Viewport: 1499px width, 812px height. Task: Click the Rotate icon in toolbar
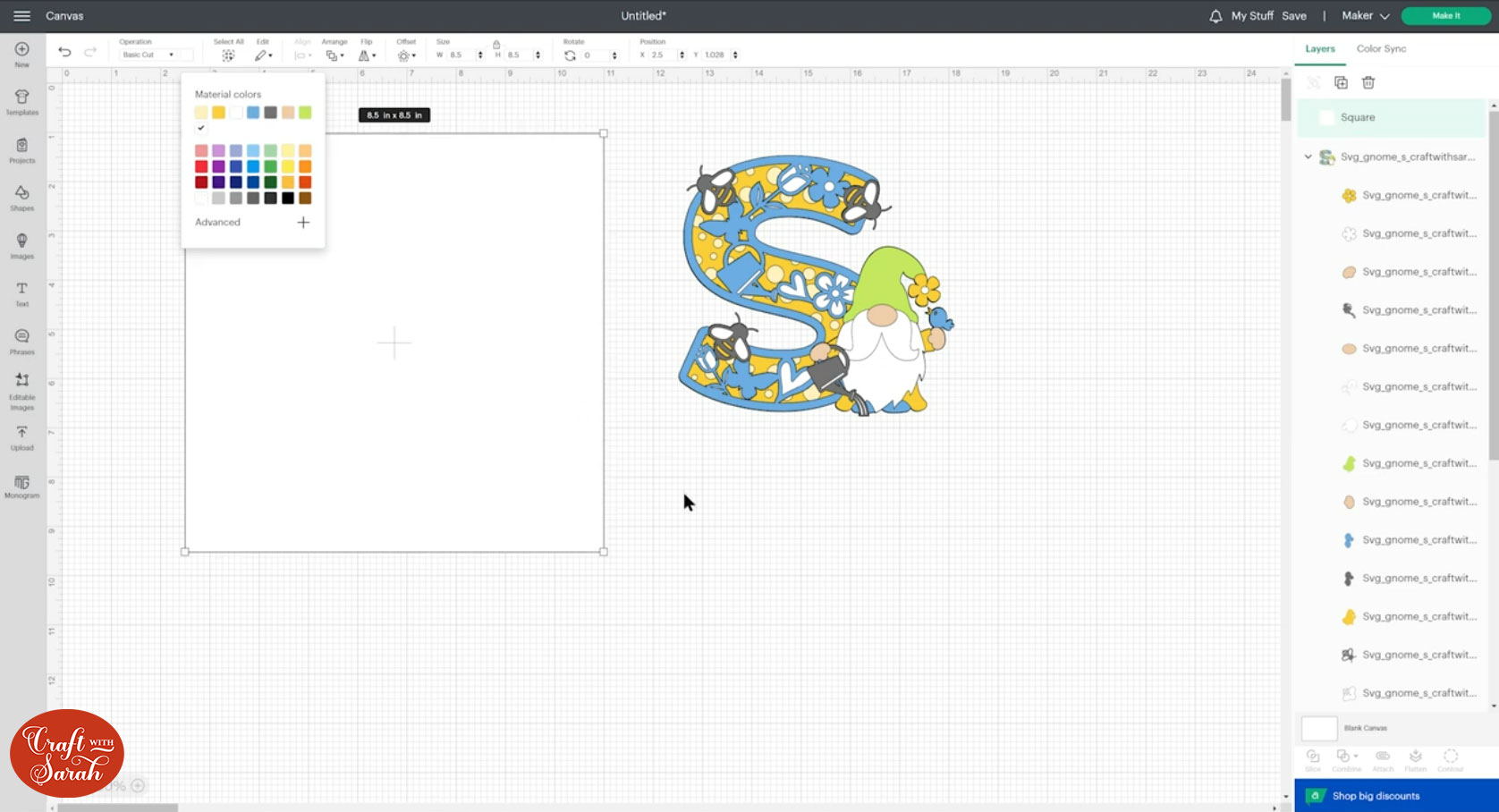point(570,55)
